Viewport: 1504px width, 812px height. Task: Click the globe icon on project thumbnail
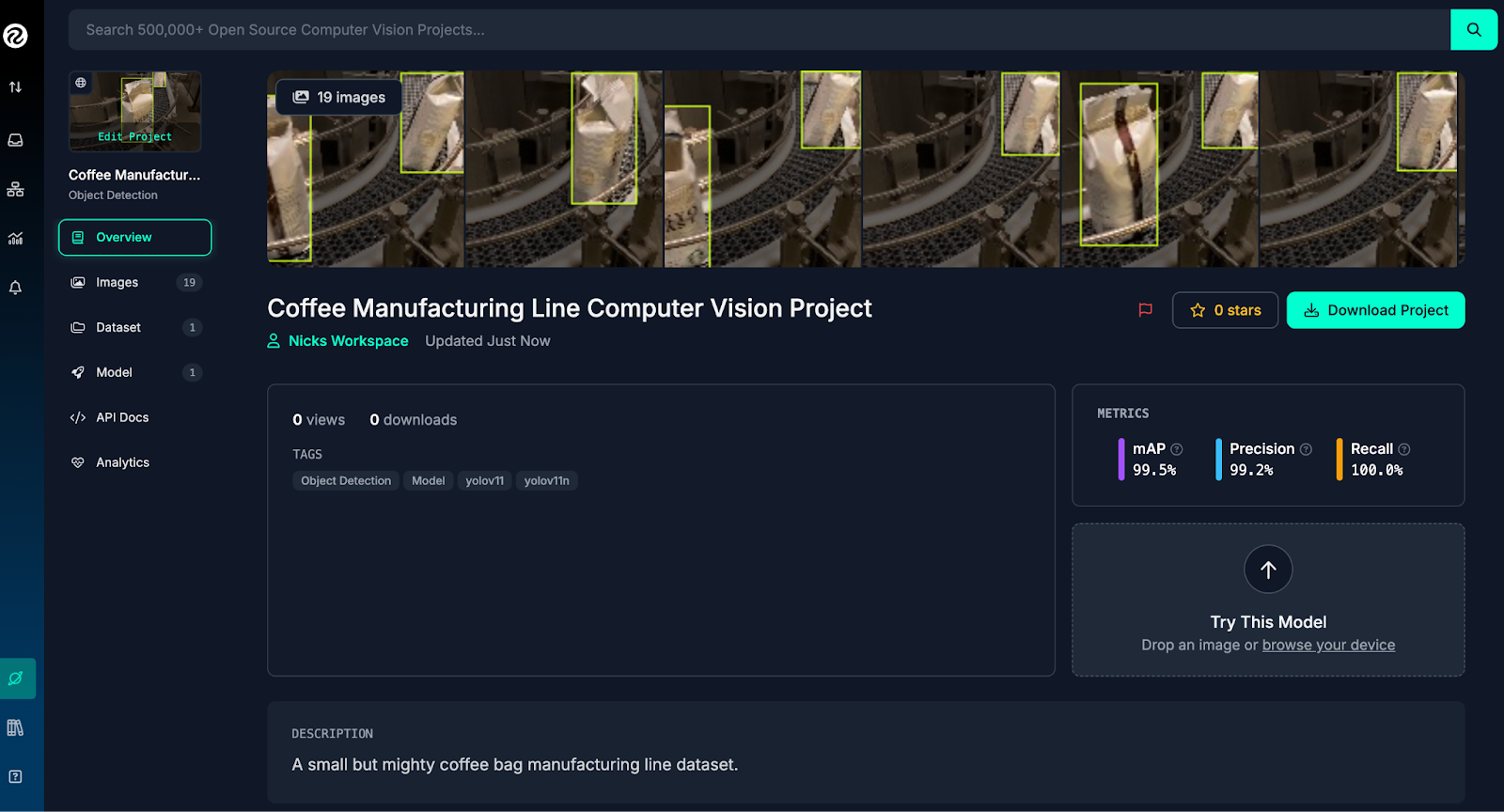pyautogui.click(x=81, y=83)
